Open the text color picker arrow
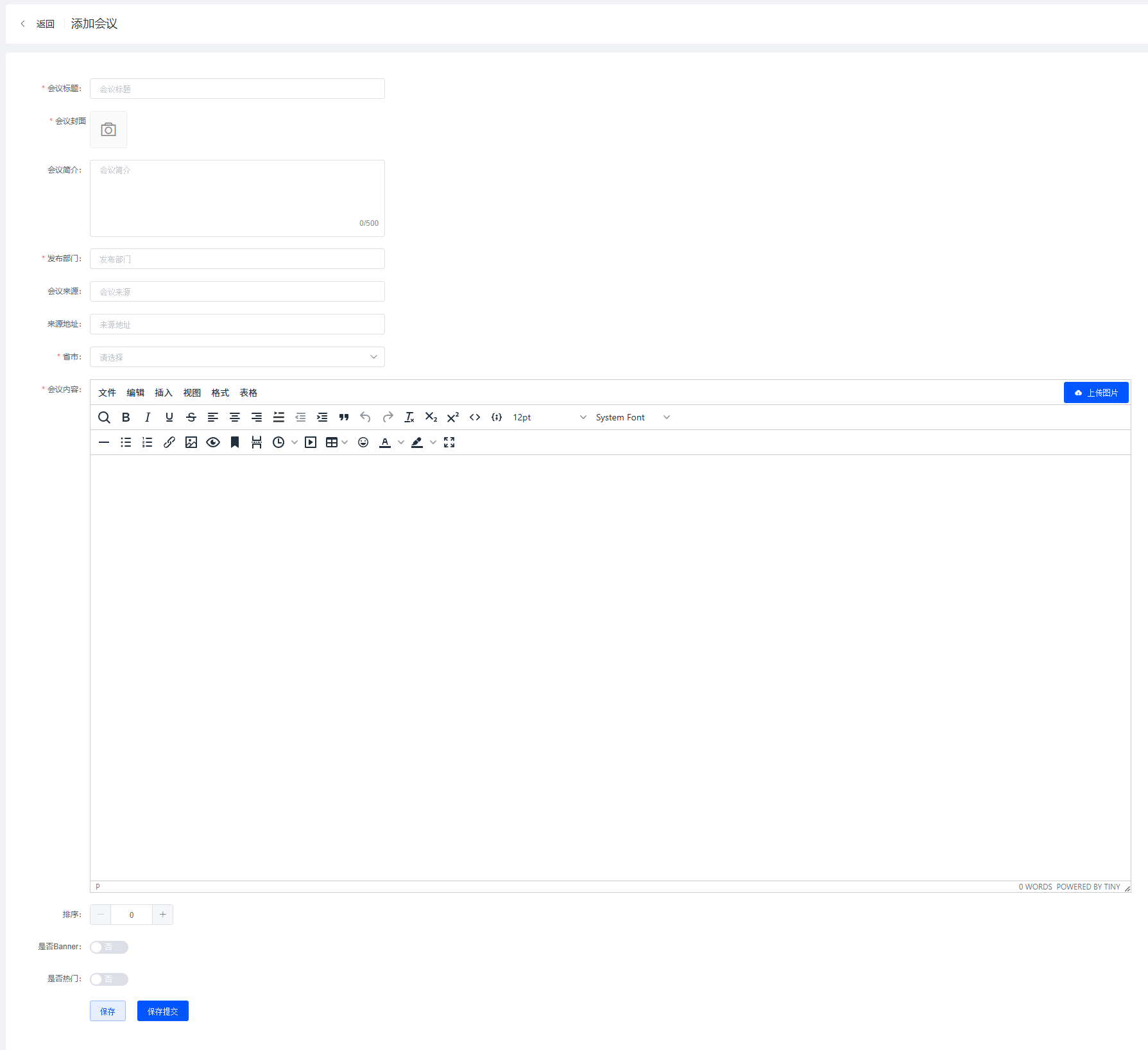The image size is (1148, 1050). coord(401,442)
